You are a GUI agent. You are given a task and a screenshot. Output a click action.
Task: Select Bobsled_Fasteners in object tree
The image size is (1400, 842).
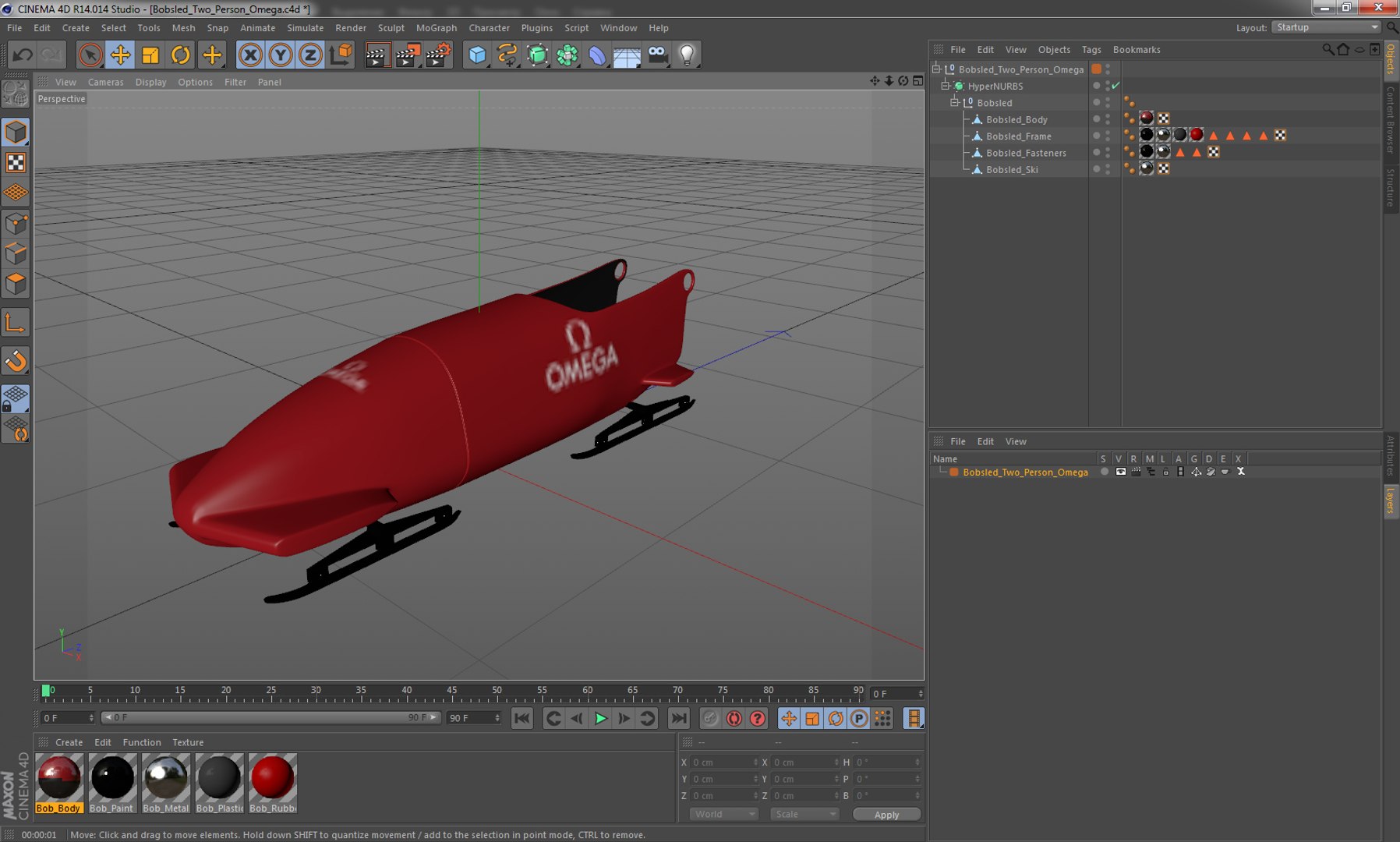[x=1026, y=153]
